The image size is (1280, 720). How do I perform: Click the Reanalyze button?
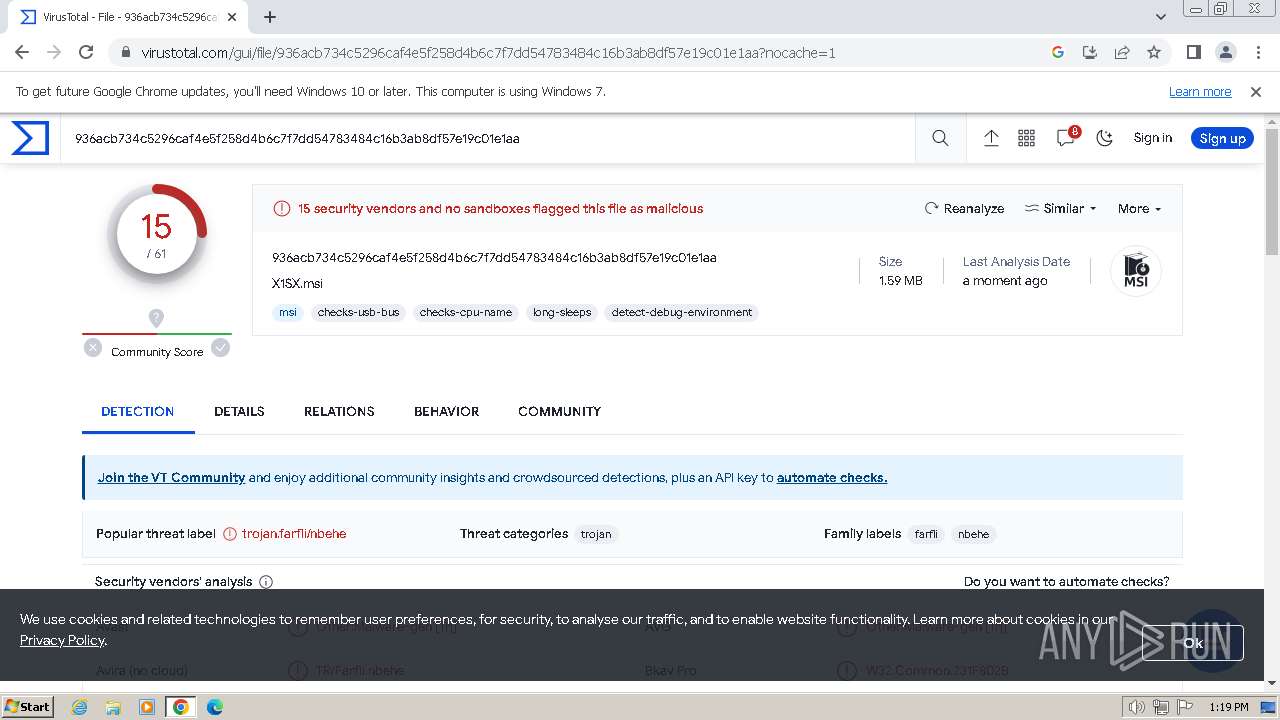click(964, 208)
